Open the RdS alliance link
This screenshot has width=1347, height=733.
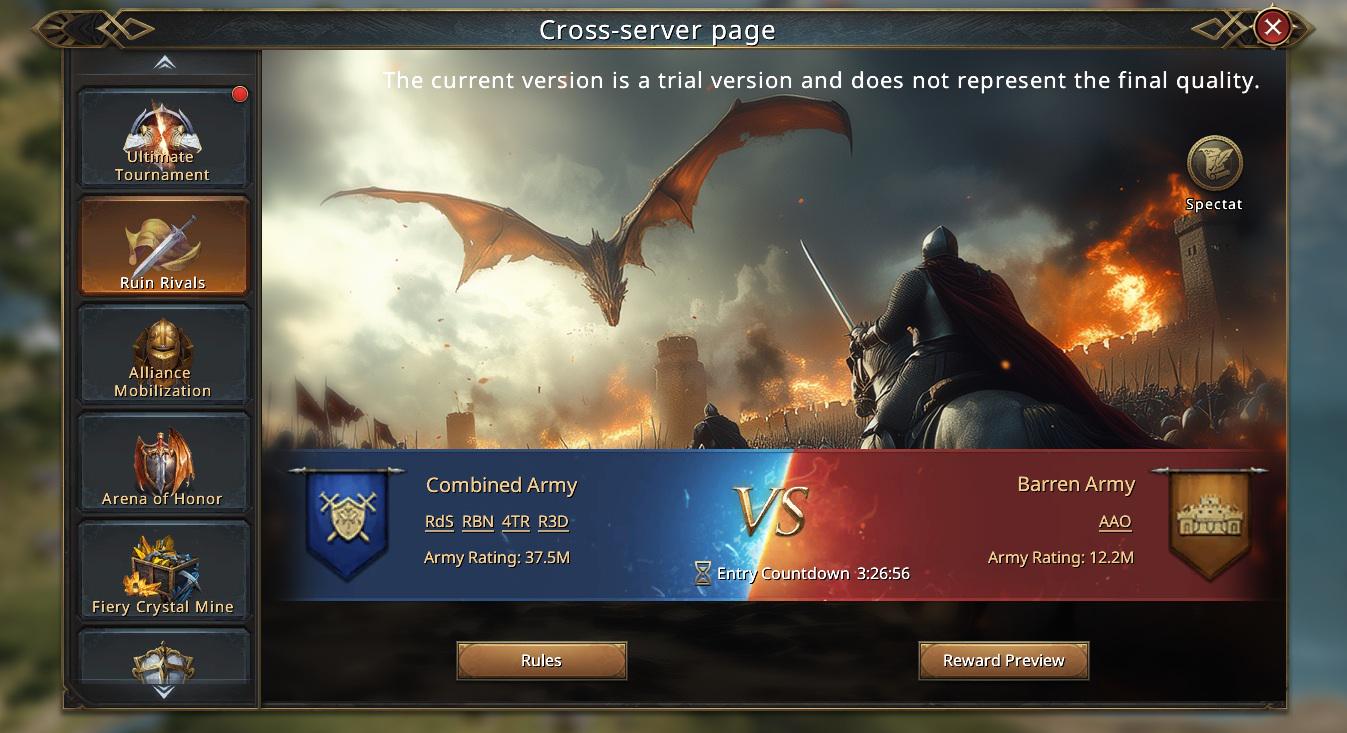point(439,522)
